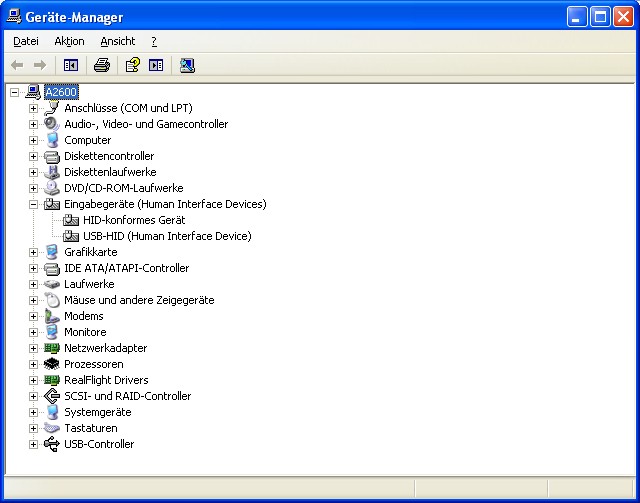Click the A2600 computer icon
Screen dimensions: 640x503
pyautogui.click(x=33, y=92)
